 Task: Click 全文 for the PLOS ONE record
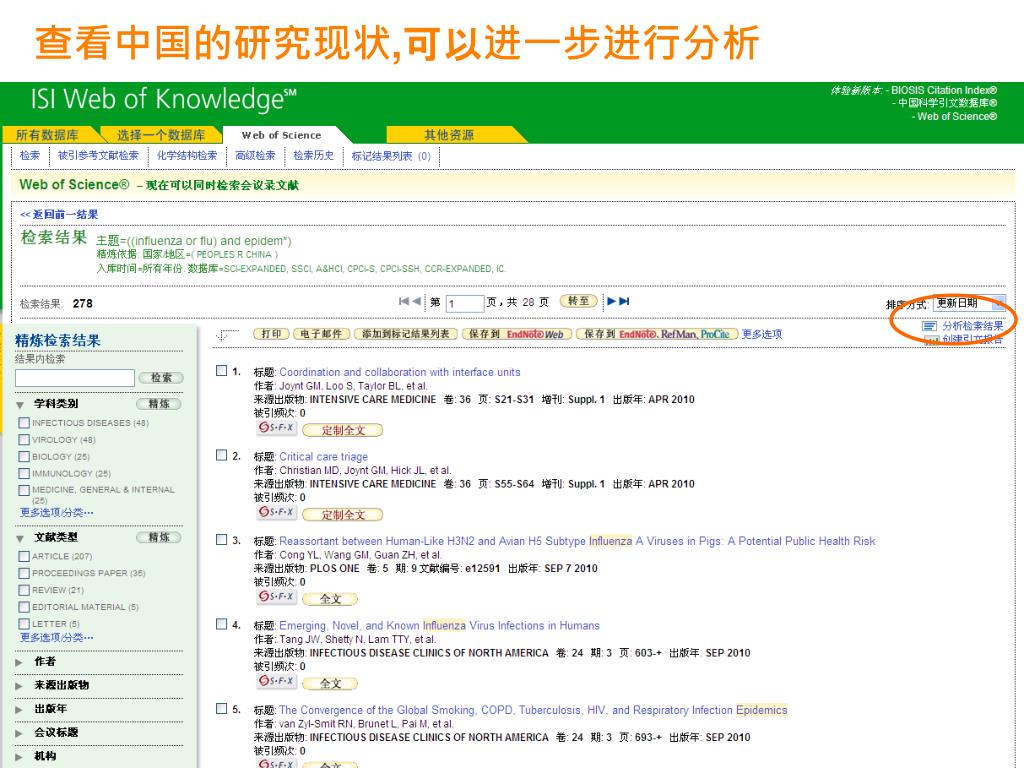pyautogui.click(x=330, y=599)
